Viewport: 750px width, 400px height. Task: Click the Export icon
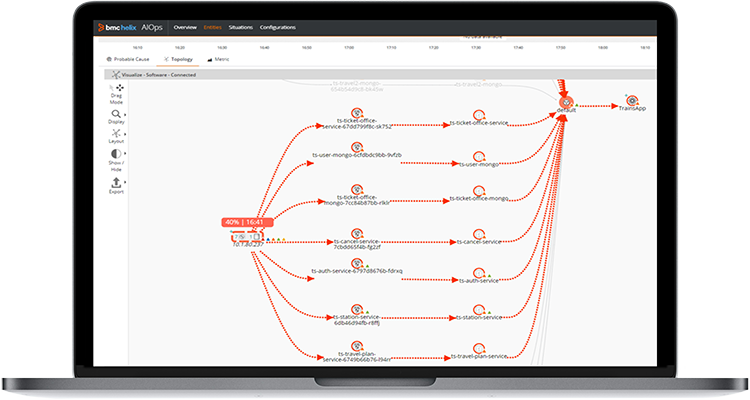pyautogui.click(x=116, y=183)
